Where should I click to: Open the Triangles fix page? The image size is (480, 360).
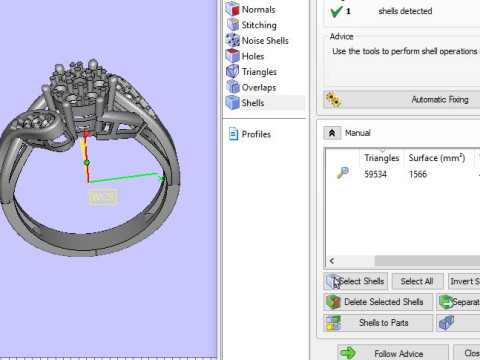coord(259,72)
